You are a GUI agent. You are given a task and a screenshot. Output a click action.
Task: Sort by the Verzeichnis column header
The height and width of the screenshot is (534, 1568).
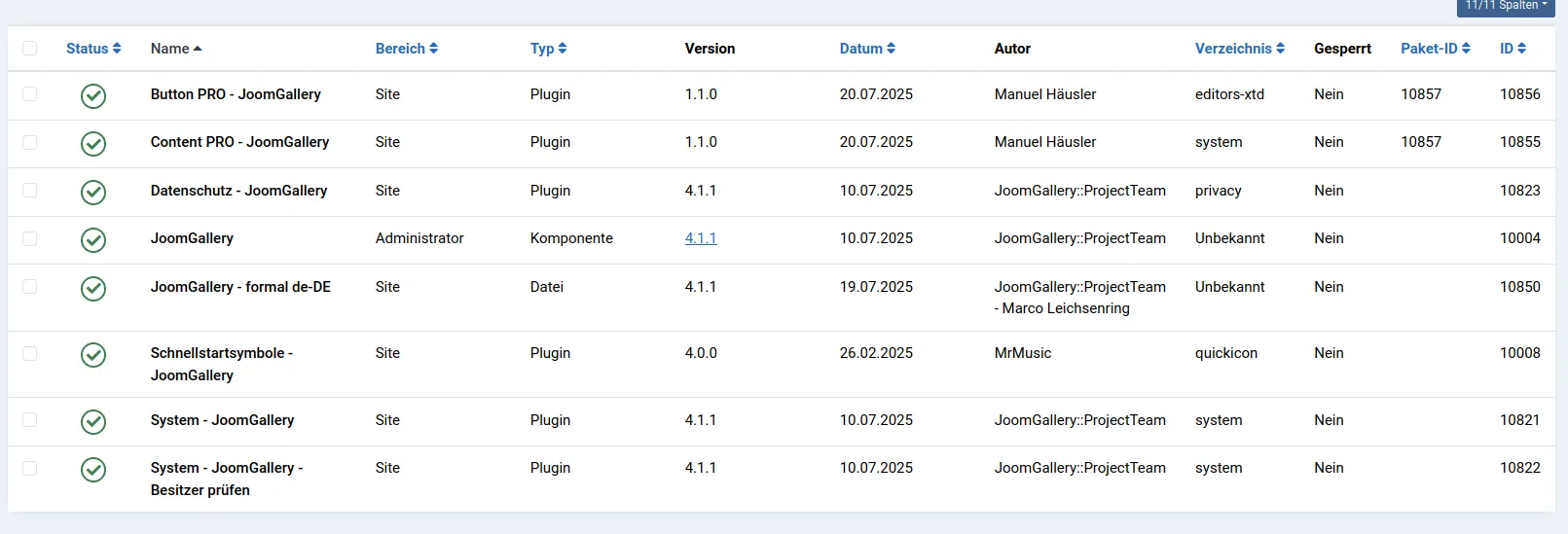(x=1239, y=49)
